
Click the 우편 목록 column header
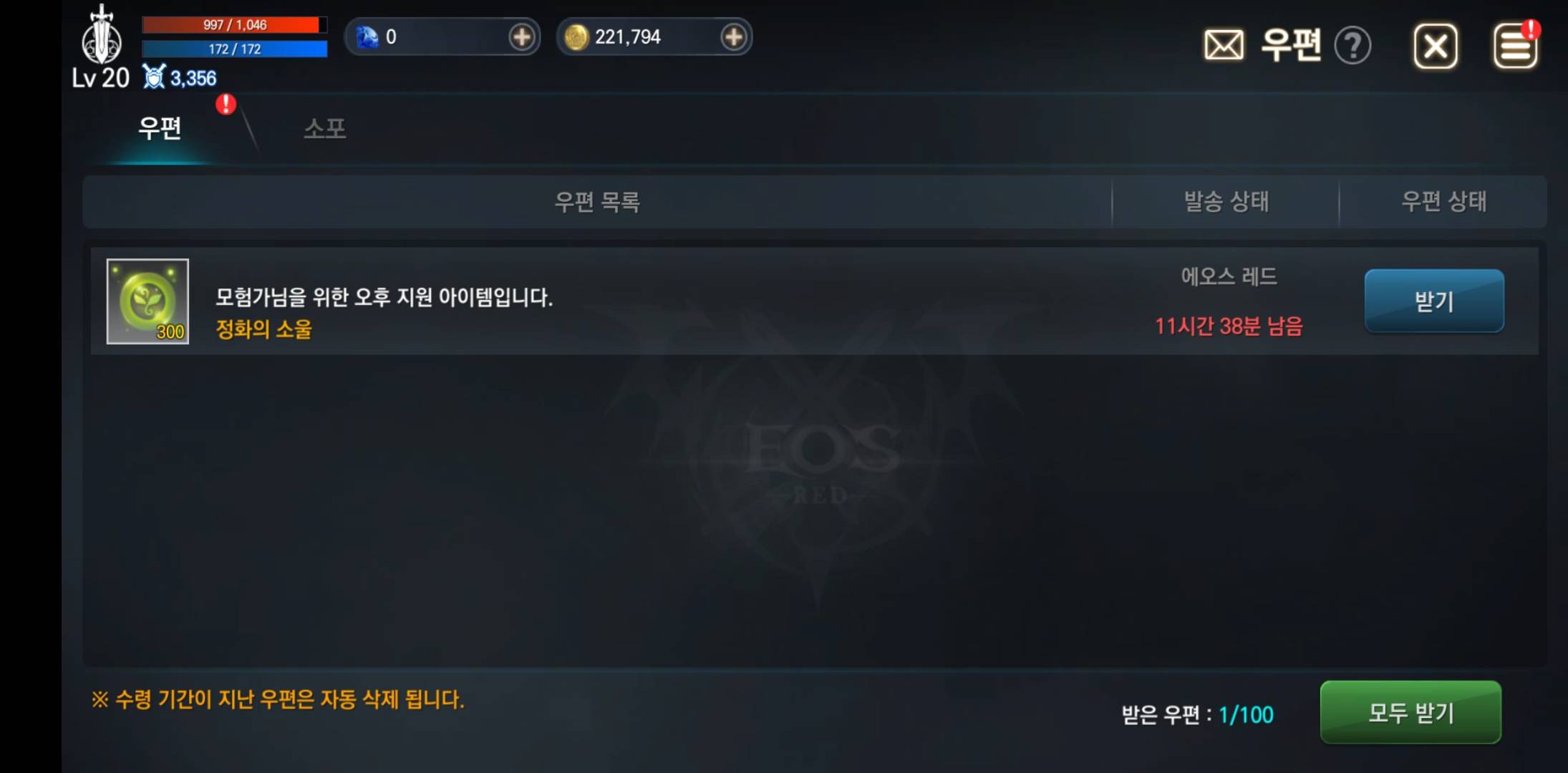tap(597, 202)
